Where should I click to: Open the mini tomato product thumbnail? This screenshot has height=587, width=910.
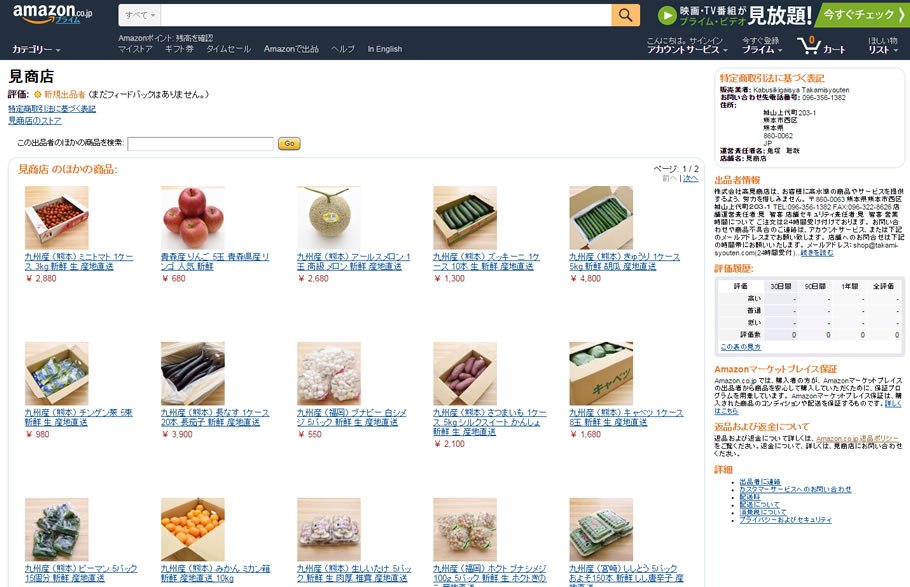tap(56, 217)
